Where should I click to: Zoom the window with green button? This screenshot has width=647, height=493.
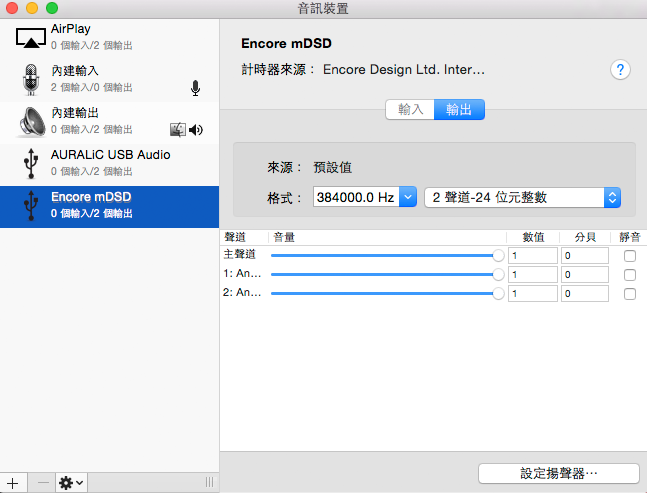(x=52, y=7)
